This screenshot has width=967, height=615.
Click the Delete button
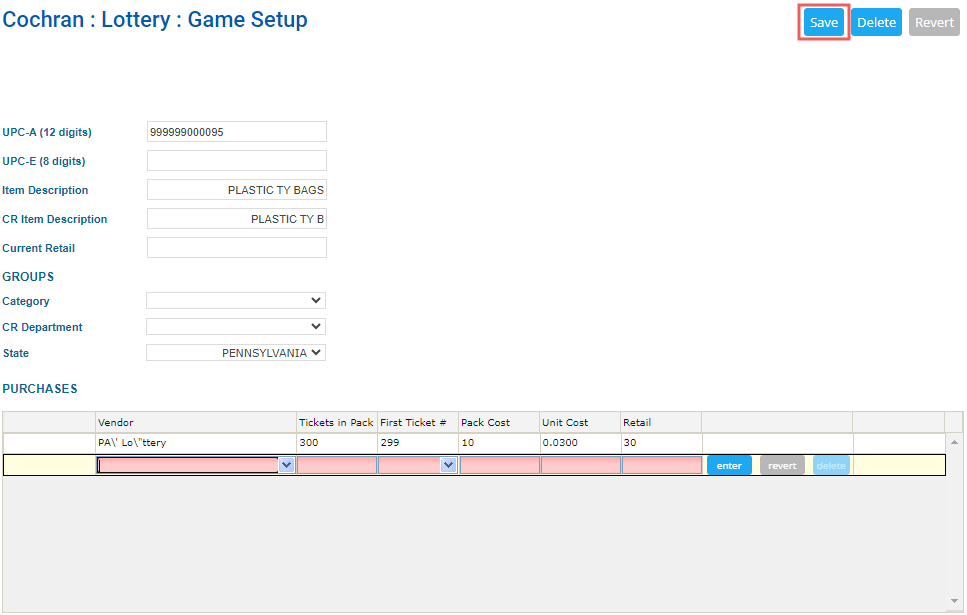coord(876,21)
